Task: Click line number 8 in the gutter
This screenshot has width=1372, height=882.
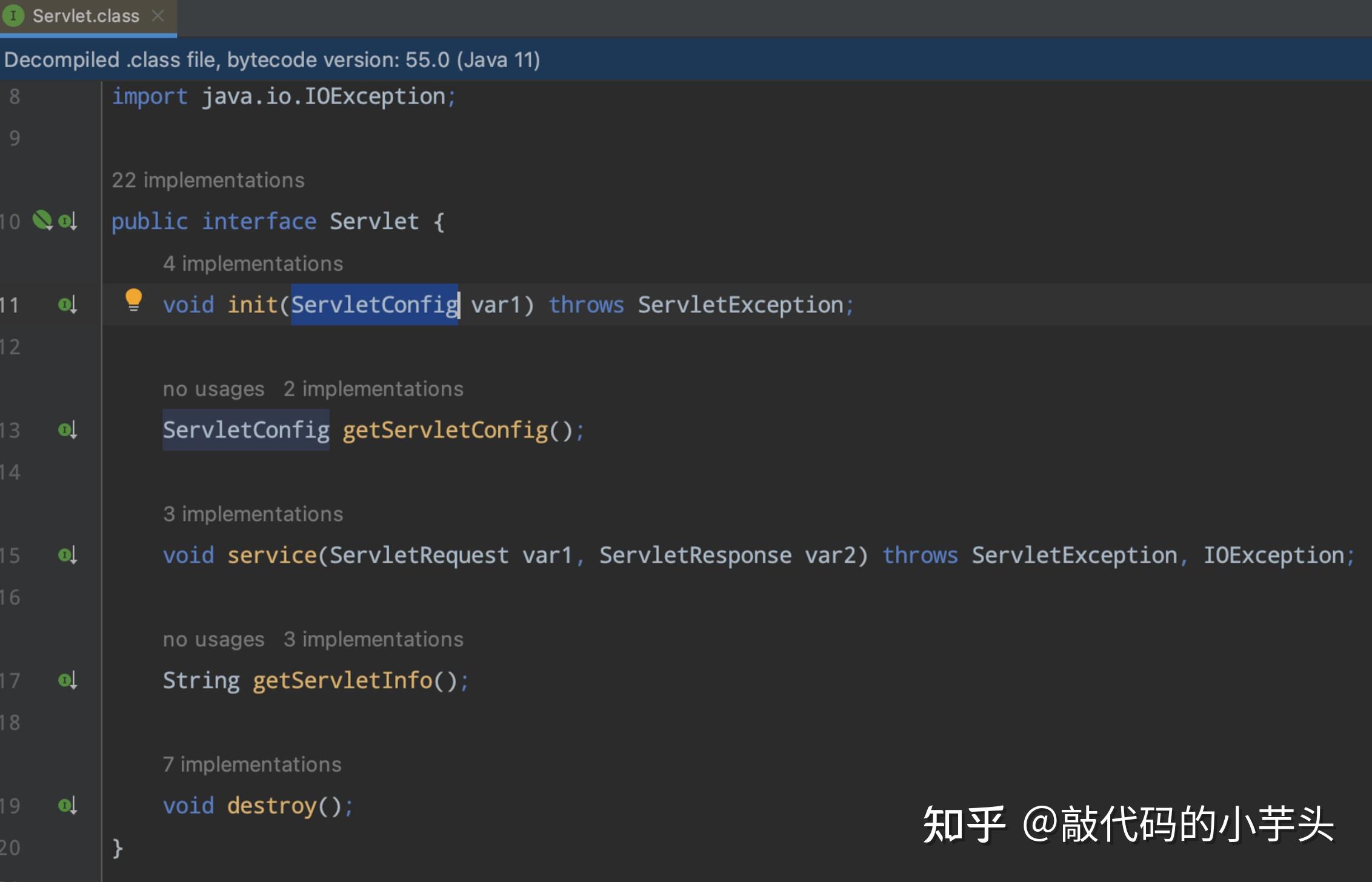Action: [15, 96]
